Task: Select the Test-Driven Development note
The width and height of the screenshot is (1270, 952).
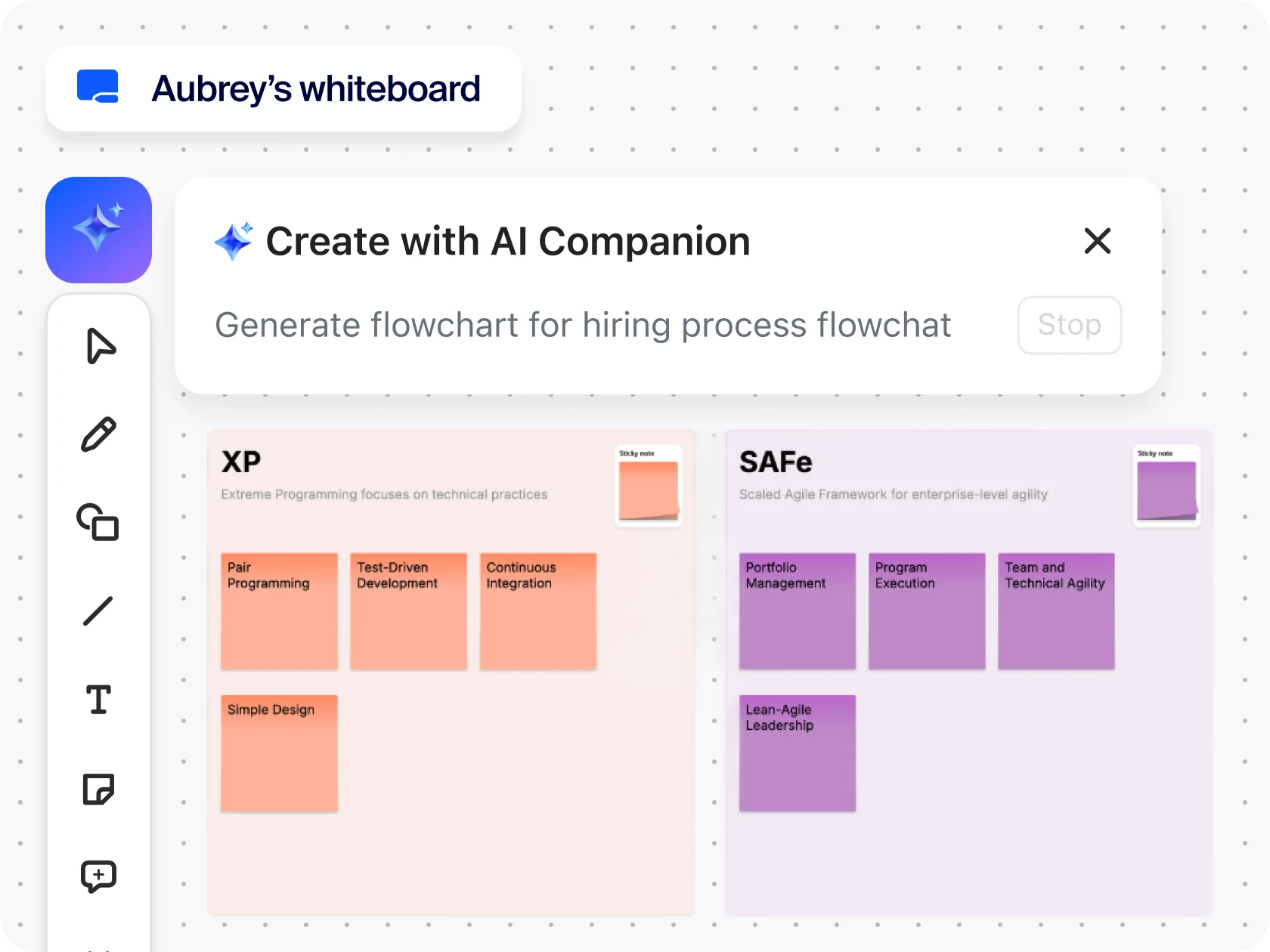Action: pos(408,611)
